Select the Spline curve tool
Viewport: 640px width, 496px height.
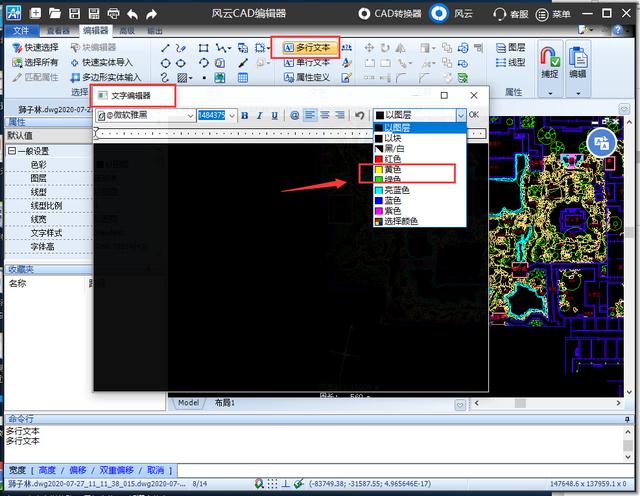[164, 78]
